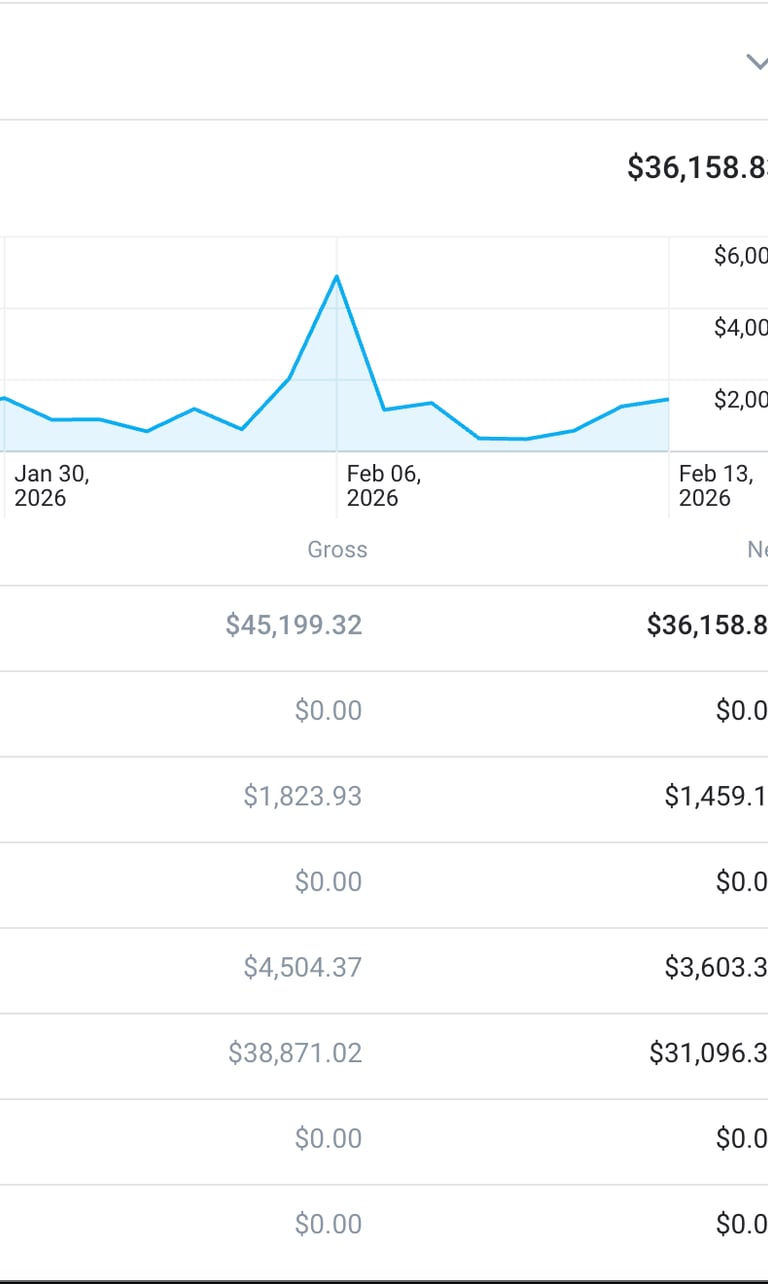Open the $4,504.37 gross entry

(x=303, y=968)
